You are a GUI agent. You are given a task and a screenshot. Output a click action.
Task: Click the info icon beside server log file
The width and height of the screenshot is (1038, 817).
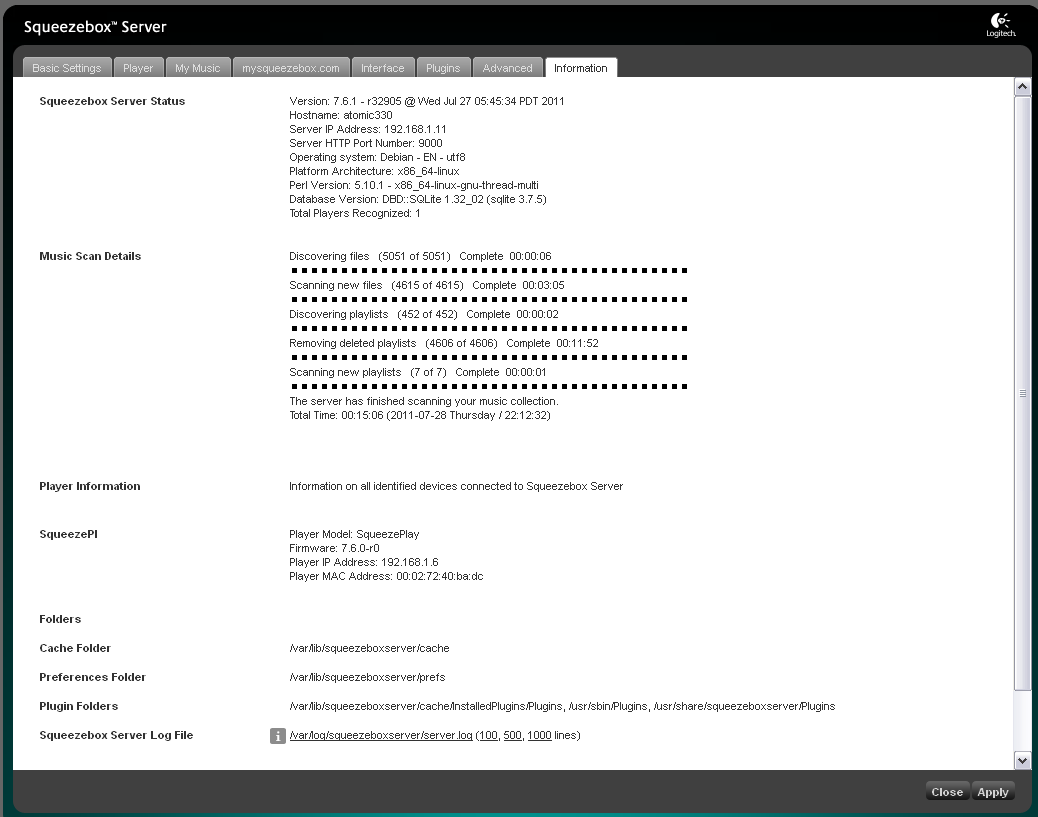pyautogui.click(x=278, y=736)
